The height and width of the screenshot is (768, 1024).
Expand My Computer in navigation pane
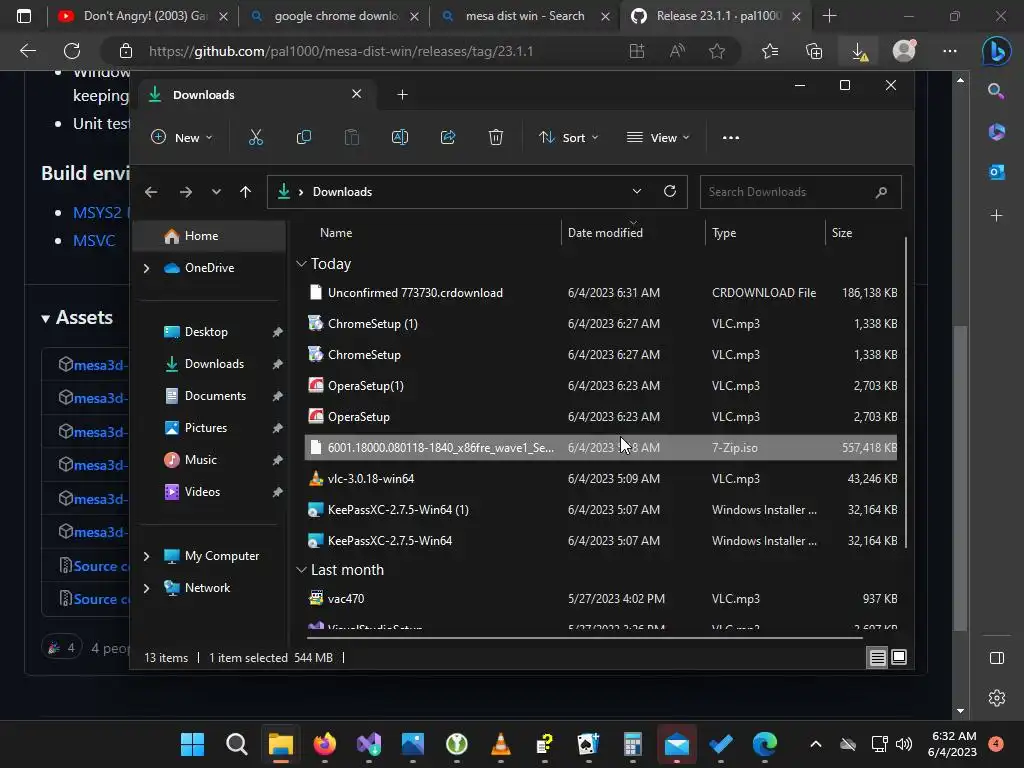pyautogui.click(x=146, y=556)
